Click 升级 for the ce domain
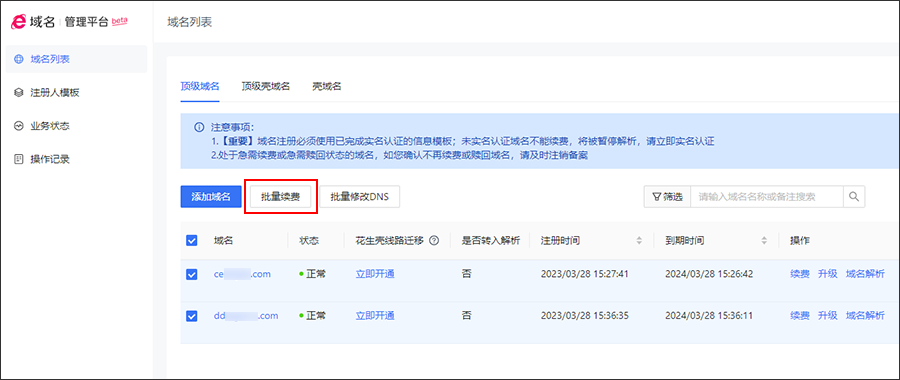This screenshot has width=900, height=380. click(828, 274)
